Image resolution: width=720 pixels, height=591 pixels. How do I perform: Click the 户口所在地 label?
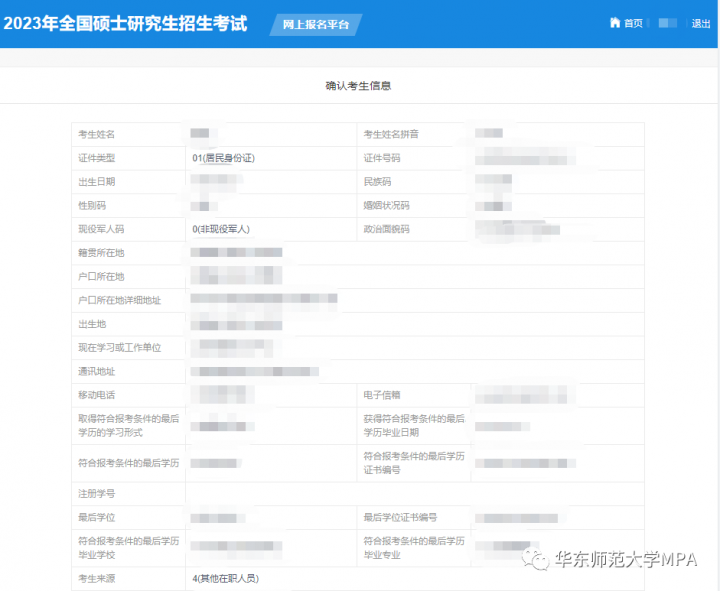[x=101, y=277]
